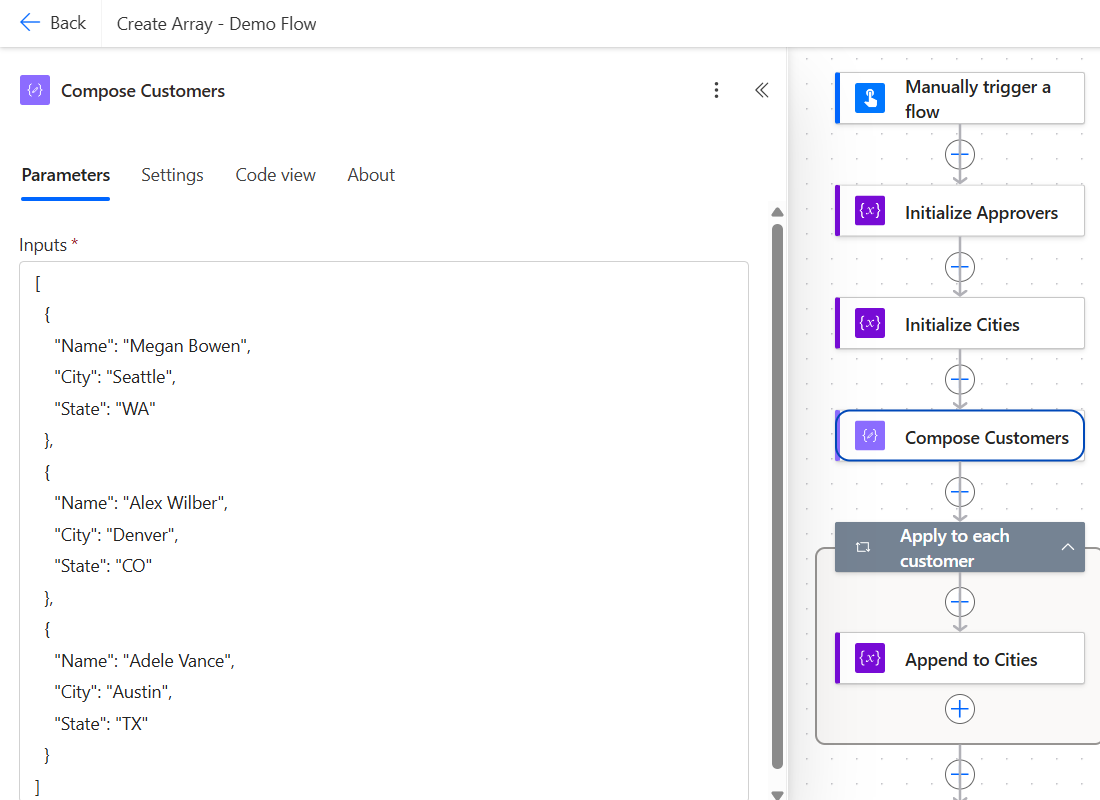Add action below the Apply to each loop
The image size is (1100, 800).
(x=960, y=775)
